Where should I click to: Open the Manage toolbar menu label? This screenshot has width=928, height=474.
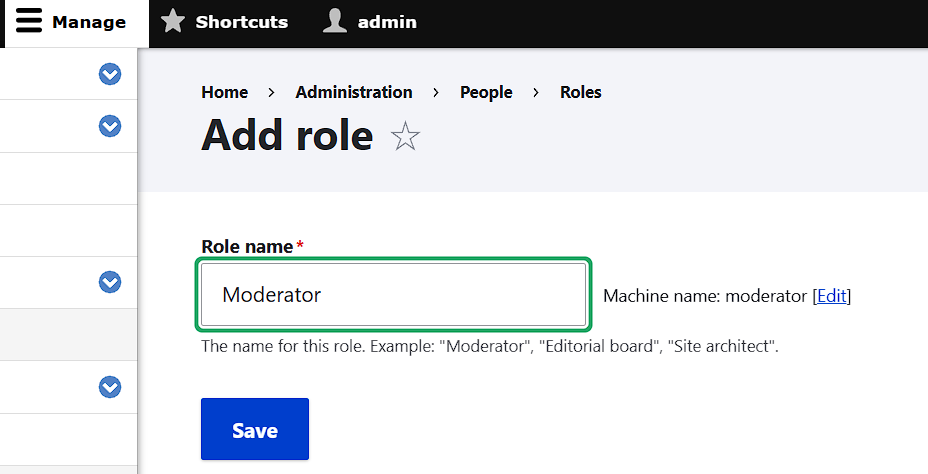click(89, 22)
